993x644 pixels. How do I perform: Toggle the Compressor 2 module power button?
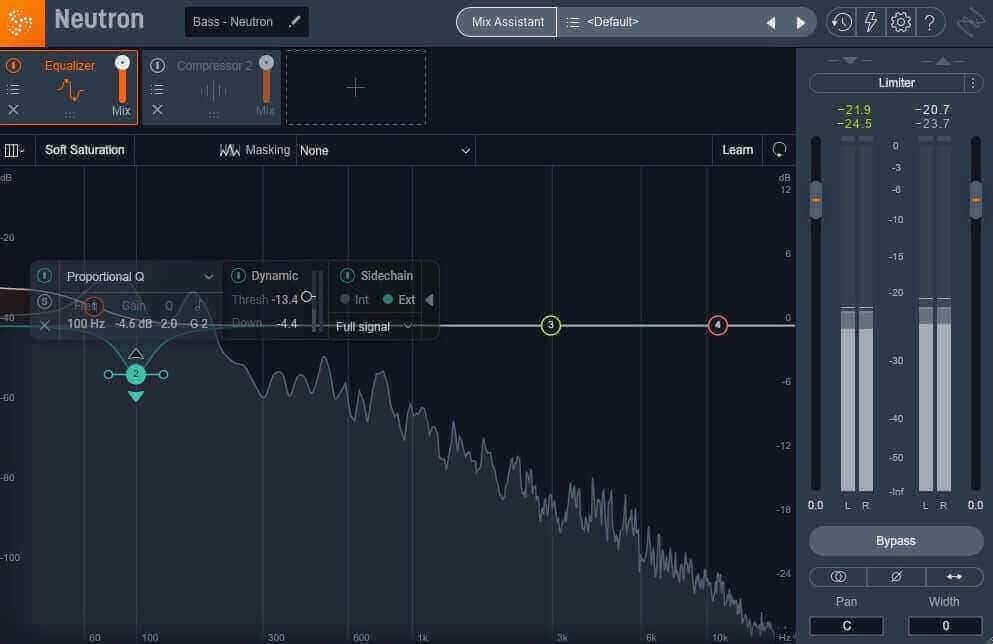(157, 65)
